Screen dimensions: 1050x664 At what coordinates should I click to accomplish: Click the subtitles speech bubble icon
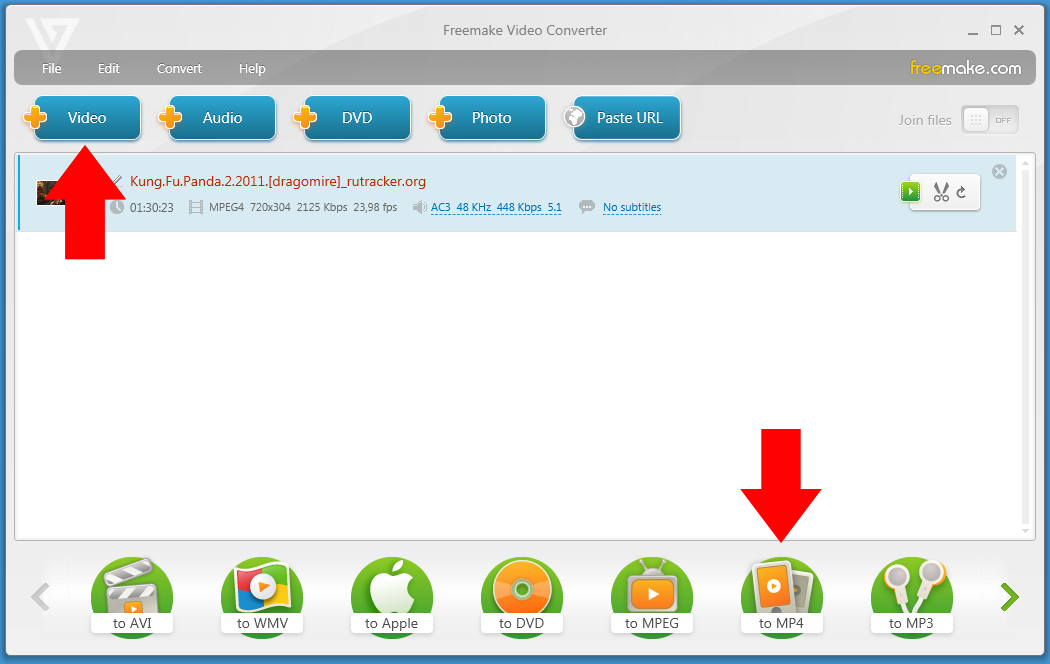[587, 207]
